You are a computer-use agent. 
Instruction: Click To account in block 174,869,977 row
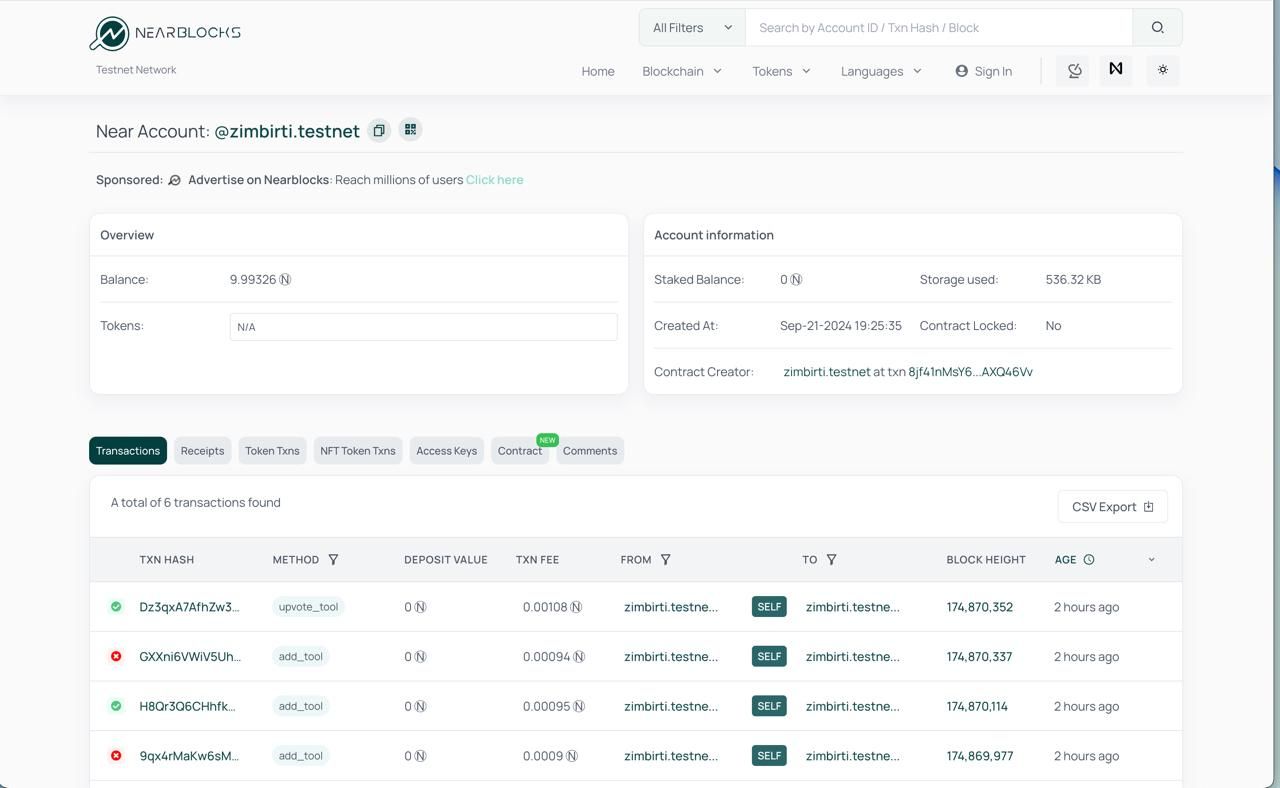tap(853, 756)
